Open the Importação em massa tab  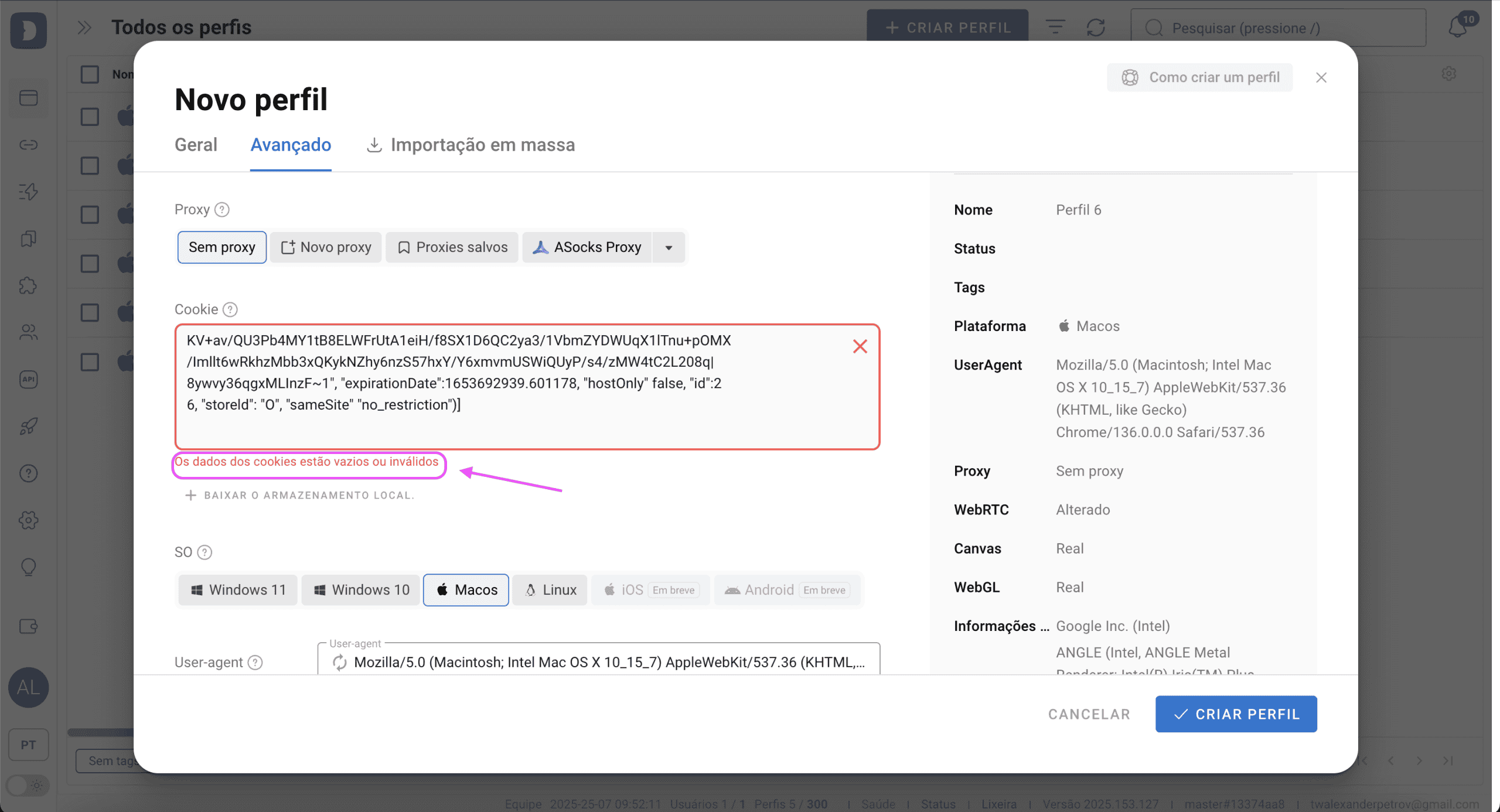pyautogui.click(x=471, y=145)
